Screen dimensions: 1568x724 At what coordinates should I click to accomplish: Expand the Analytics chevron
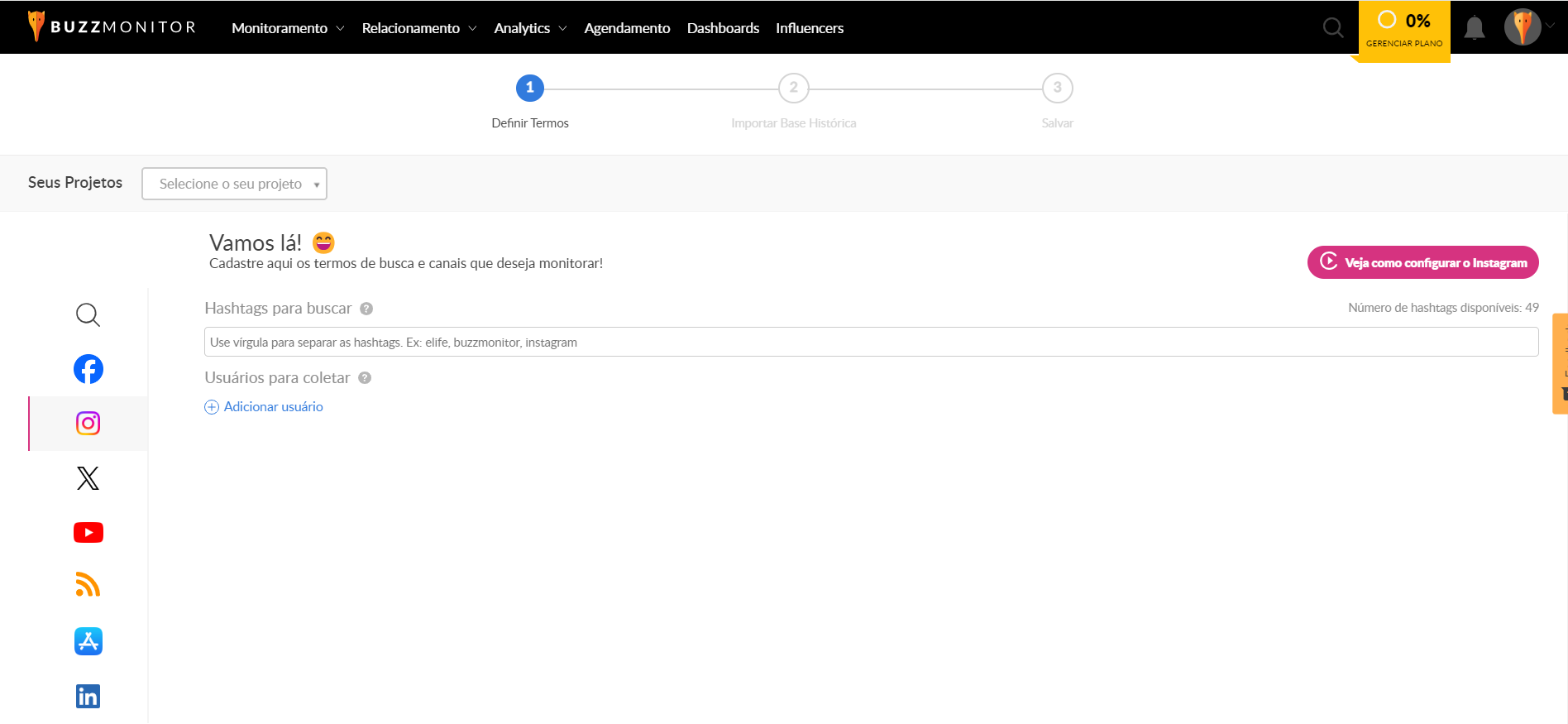pyautogui.click(x=562, y=28)
